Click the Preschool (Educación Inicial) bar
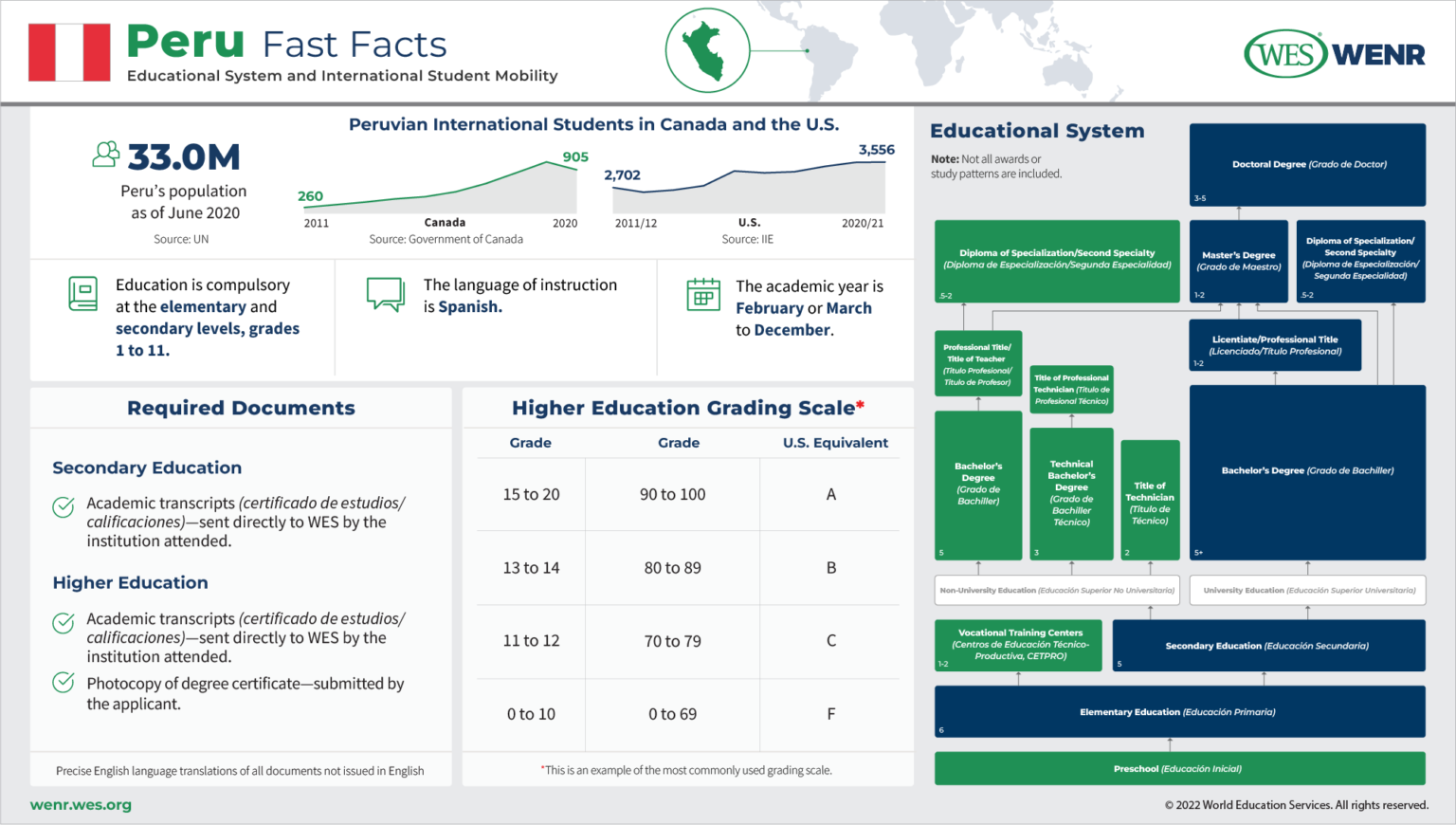1456x825 pixels. coord(1178,769)
